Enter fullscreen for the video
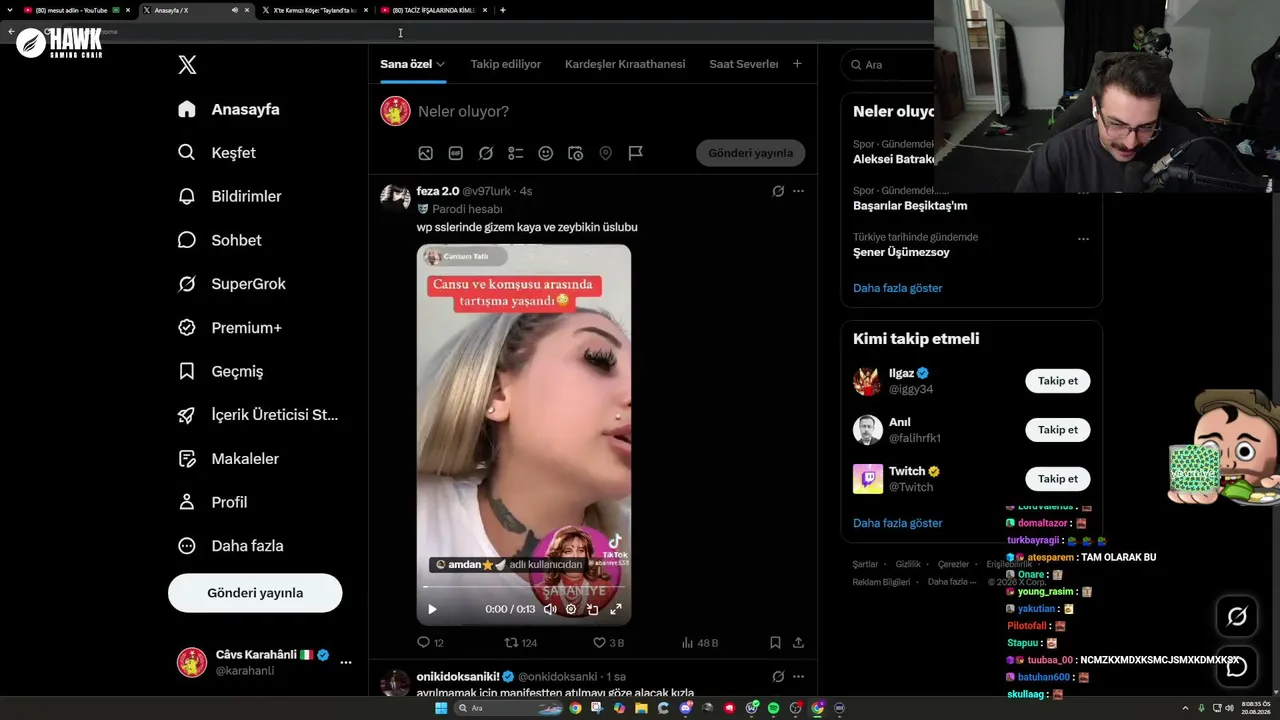The image size is (1280, 720). [x=616, y=609]
